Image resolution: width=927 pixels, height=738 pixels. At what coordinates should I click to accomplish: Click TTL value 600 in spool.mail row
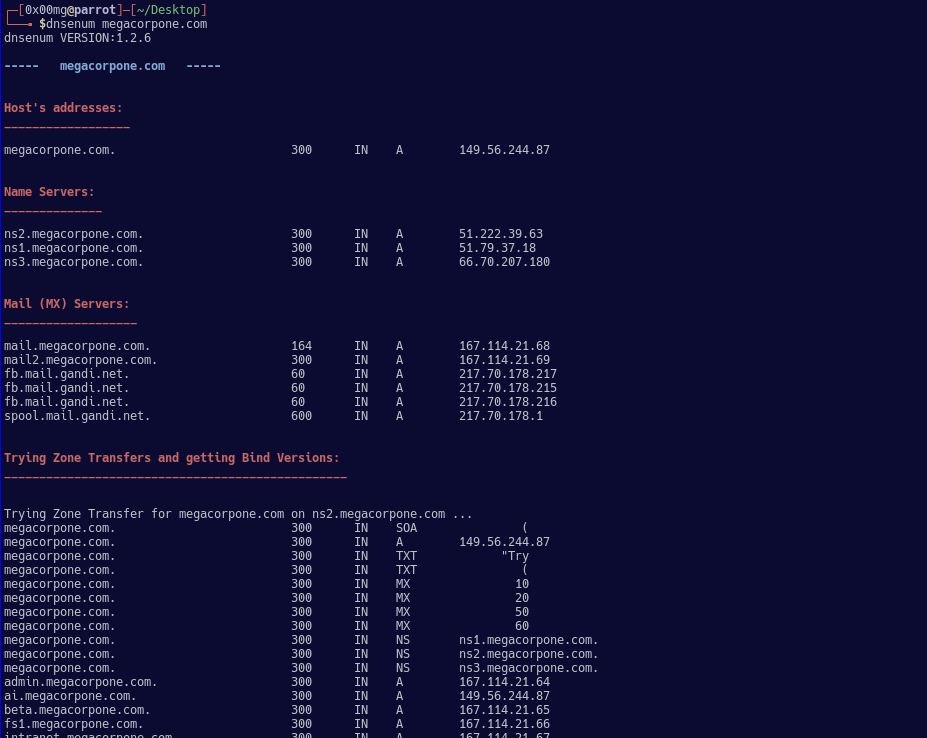pos(302,416)
